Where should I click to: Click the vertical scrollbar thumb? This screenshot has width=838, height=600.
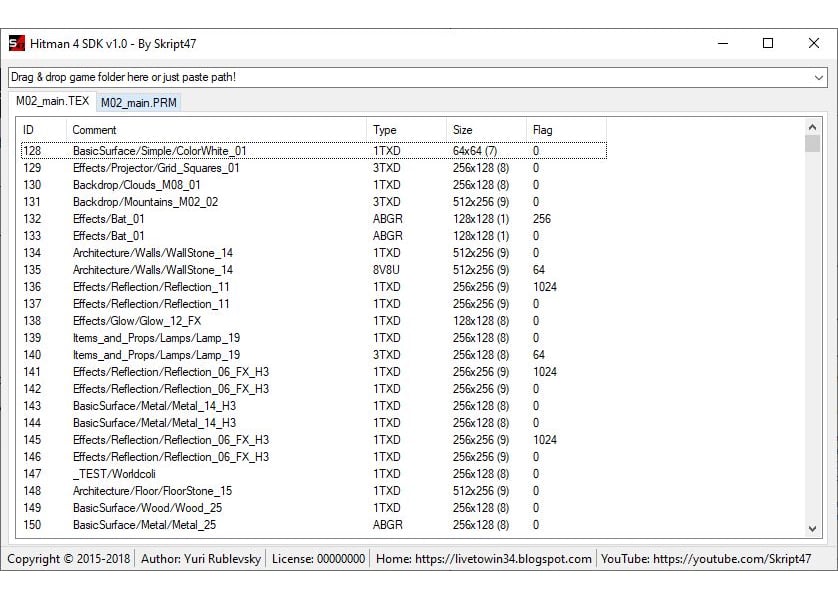(x=812, y=144)
